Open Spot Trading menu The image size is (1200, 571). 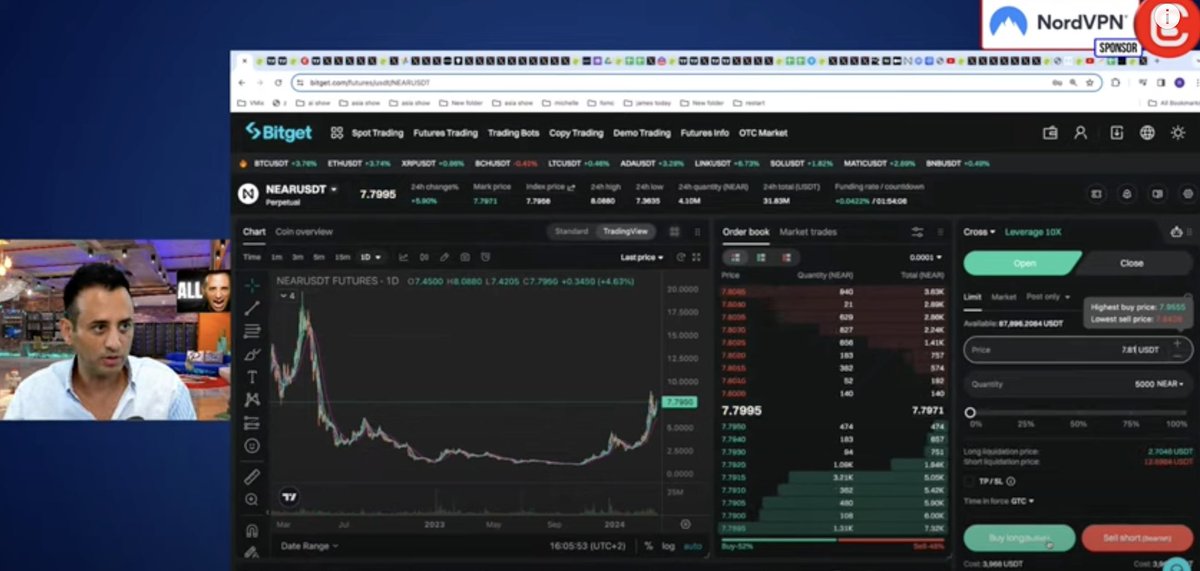(x=378, y=132)
